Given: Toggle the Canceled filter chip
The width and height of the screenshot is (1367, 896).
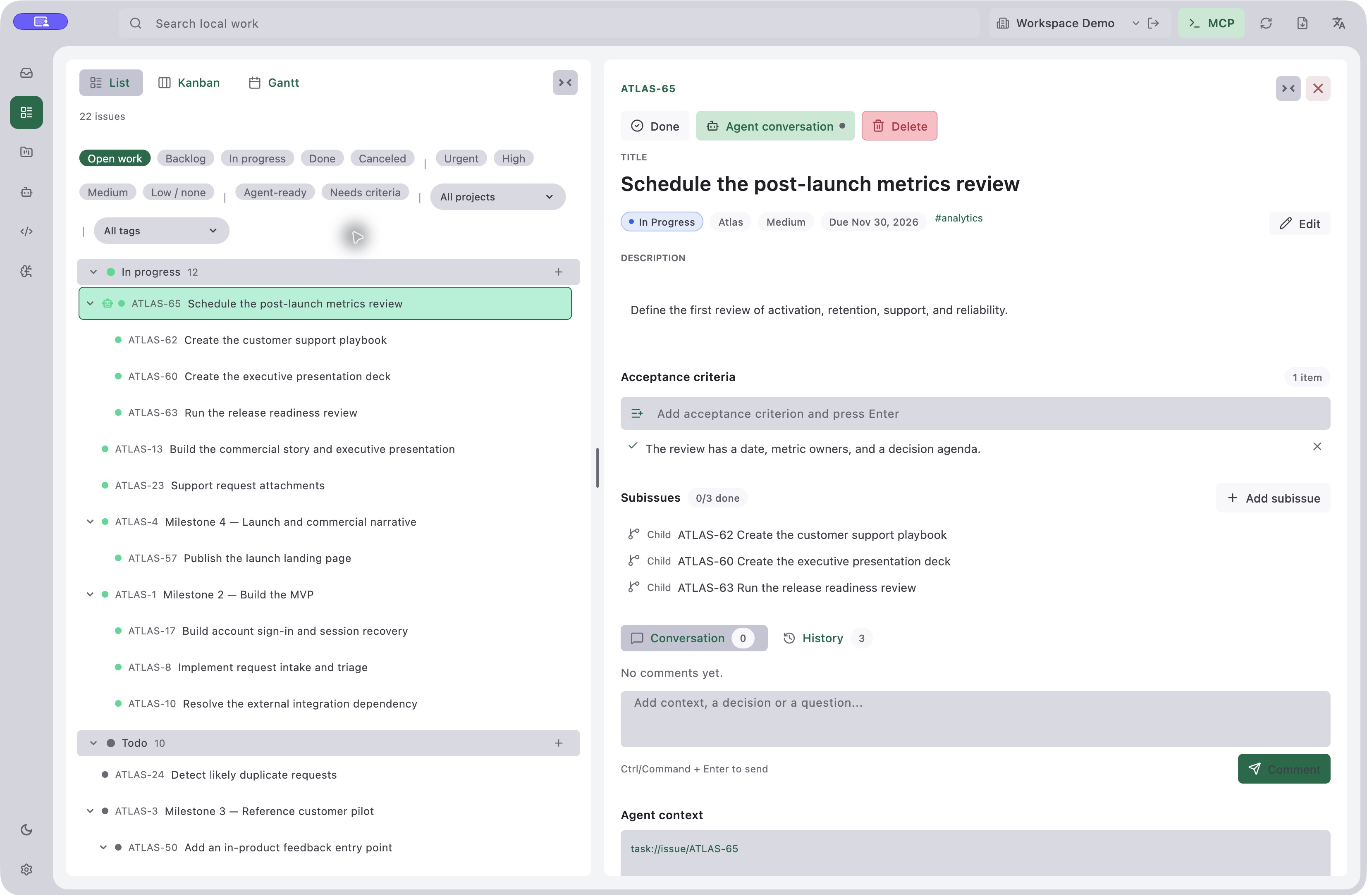Looking at the screenshot, I should click(x=382, y=158).
